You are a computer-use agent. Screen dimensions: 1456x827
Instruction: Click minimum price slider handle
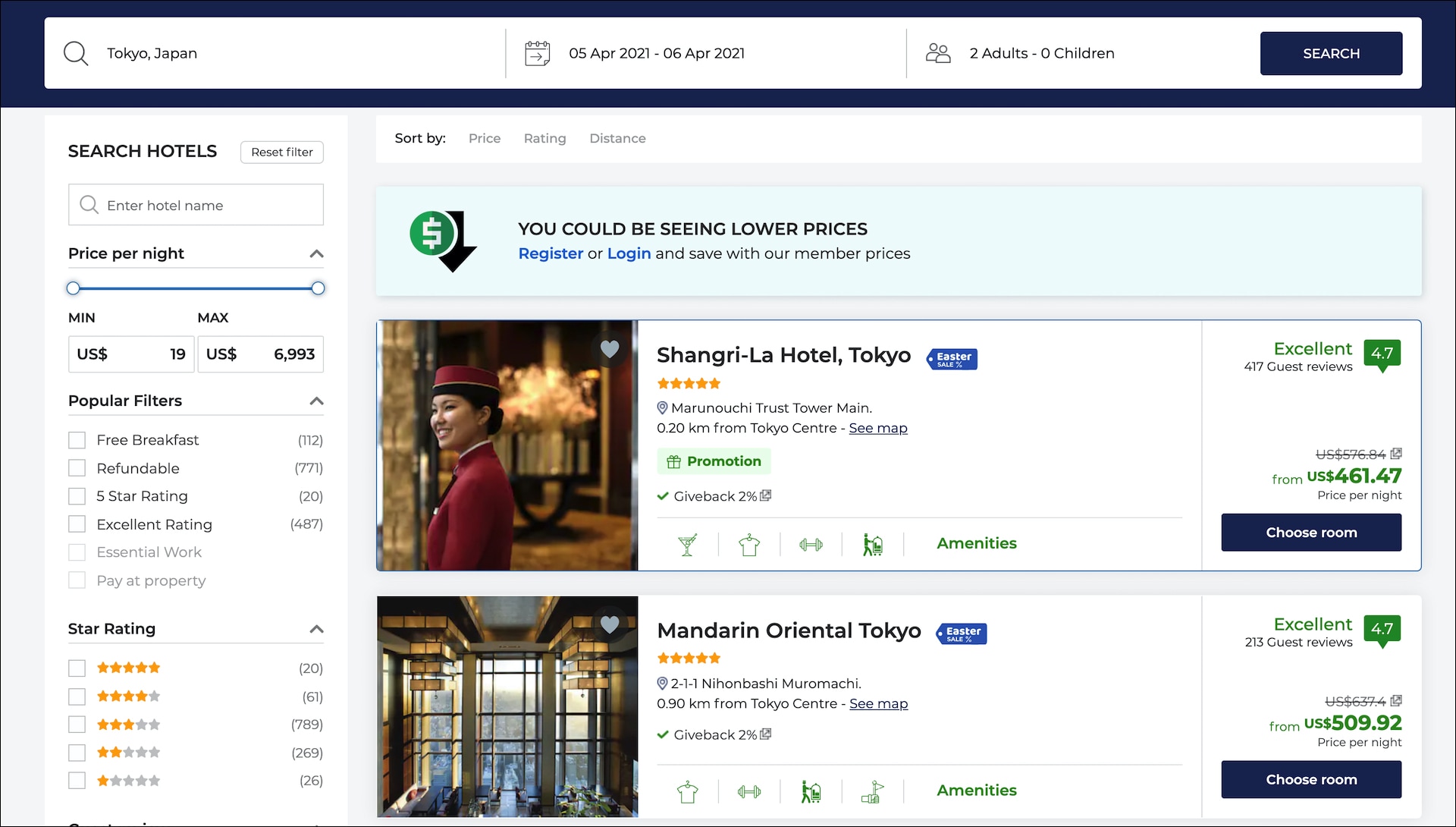[73, 288]
